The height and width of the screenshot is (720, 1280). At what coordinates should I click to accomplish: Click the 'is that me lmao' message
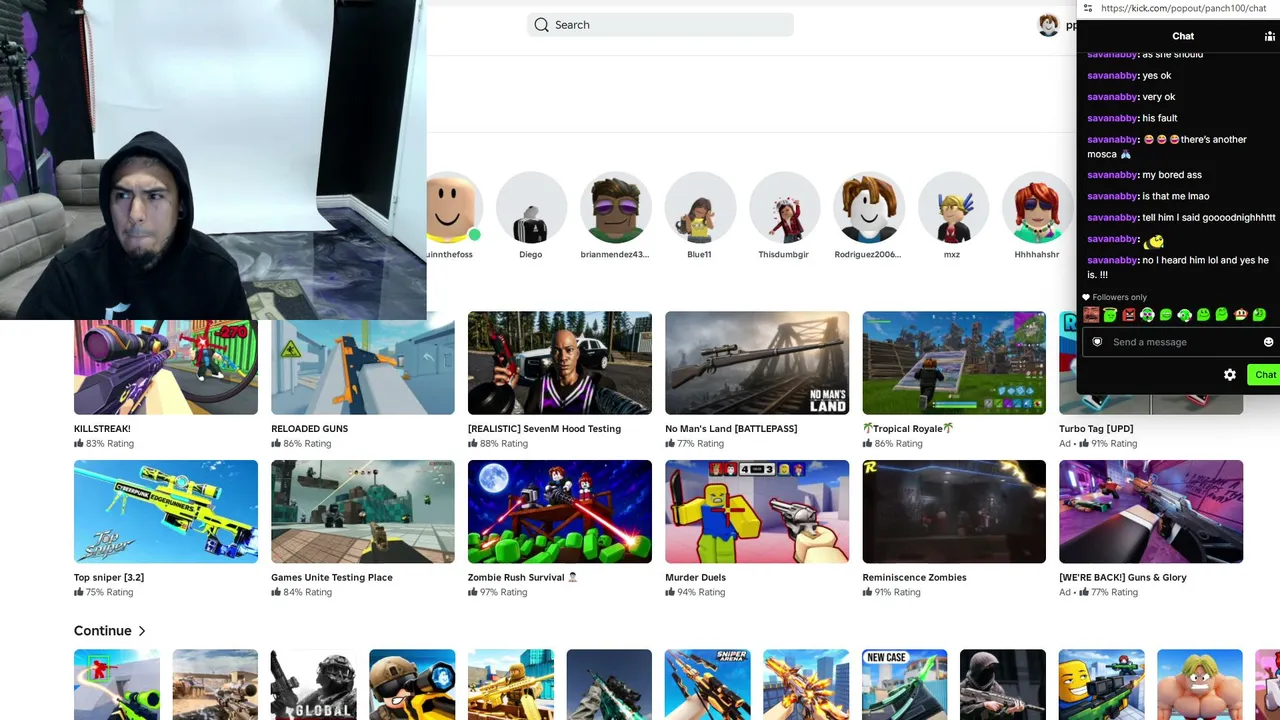tap(1175, 196)
